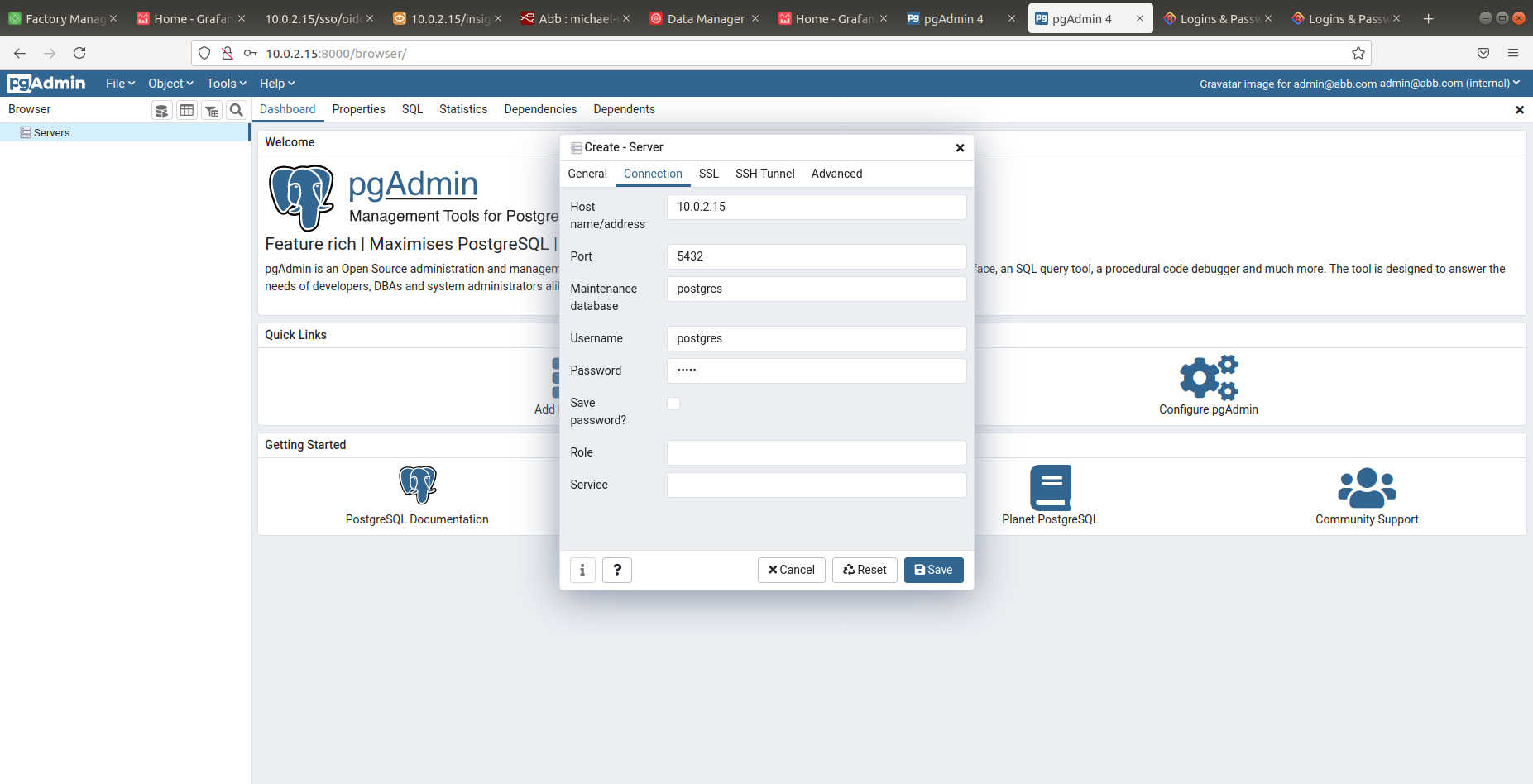The image size is (1533, 784).
Task: Switch to the SSL tab
Action: click(x=709, y=174)
